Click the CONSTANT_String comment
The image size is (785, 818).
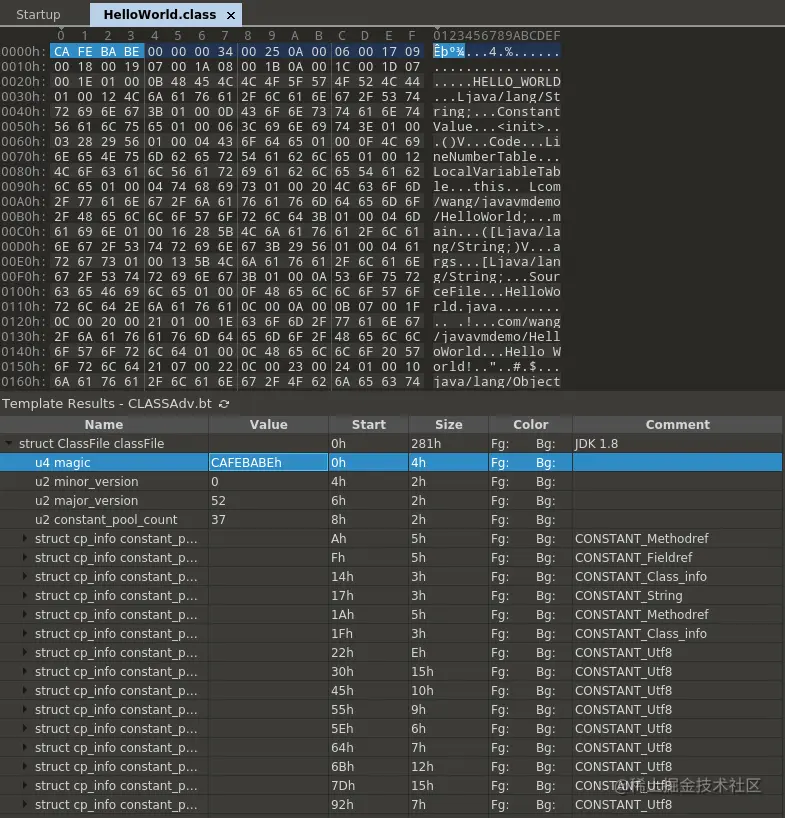point(629,596)
